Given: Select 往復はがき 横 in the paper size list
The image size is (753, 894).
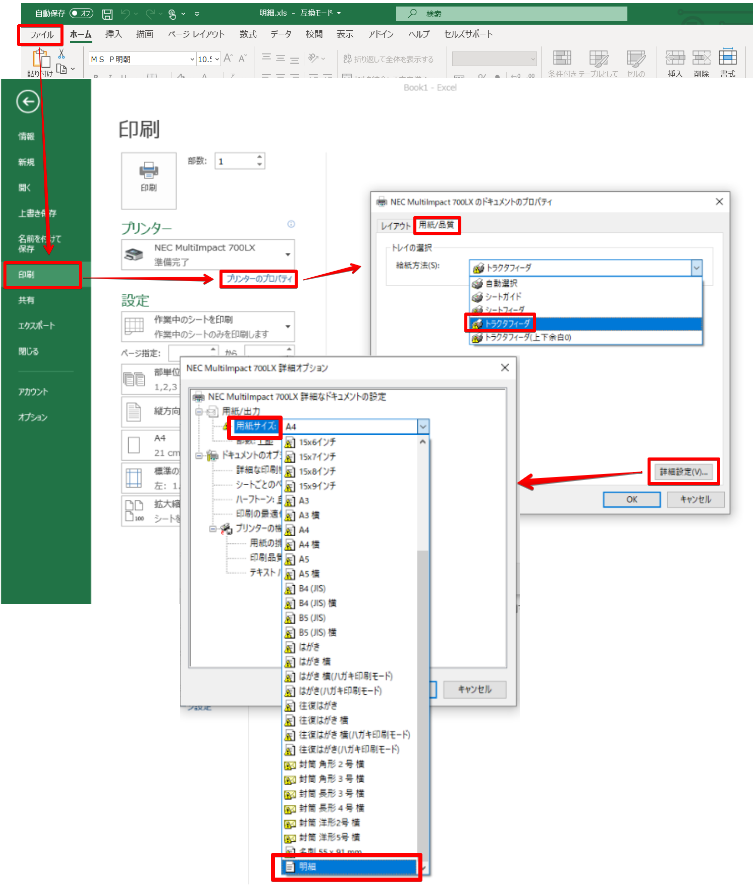Looking at the screenshot, I should click(x=350, y=721).
